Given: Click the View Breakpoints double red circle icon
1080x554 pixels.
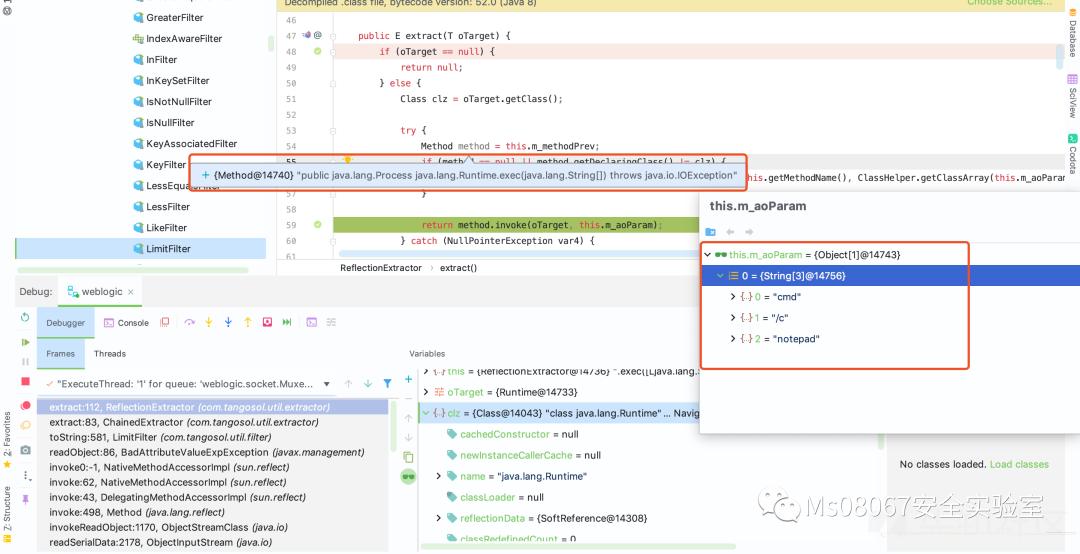Looking at the screenshot, I should pyautogui.click(x=25, y=404).
